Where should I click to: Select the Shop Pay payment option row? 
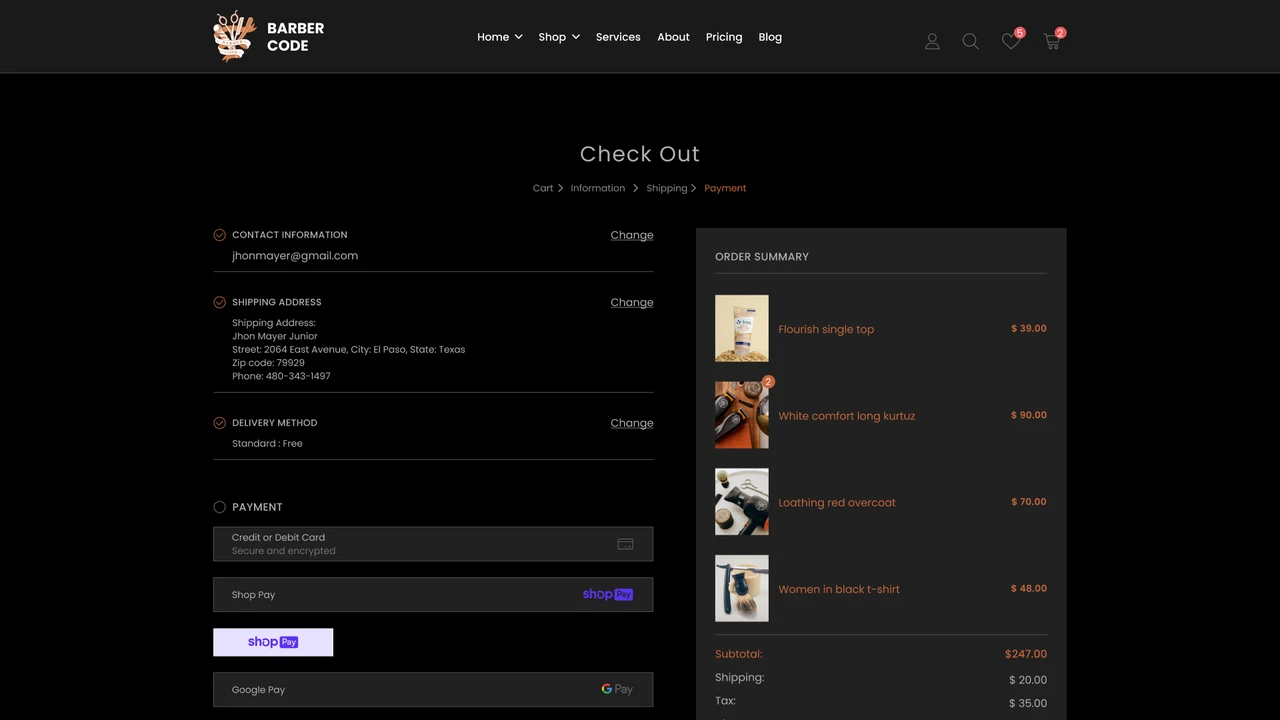pos(433,594)
